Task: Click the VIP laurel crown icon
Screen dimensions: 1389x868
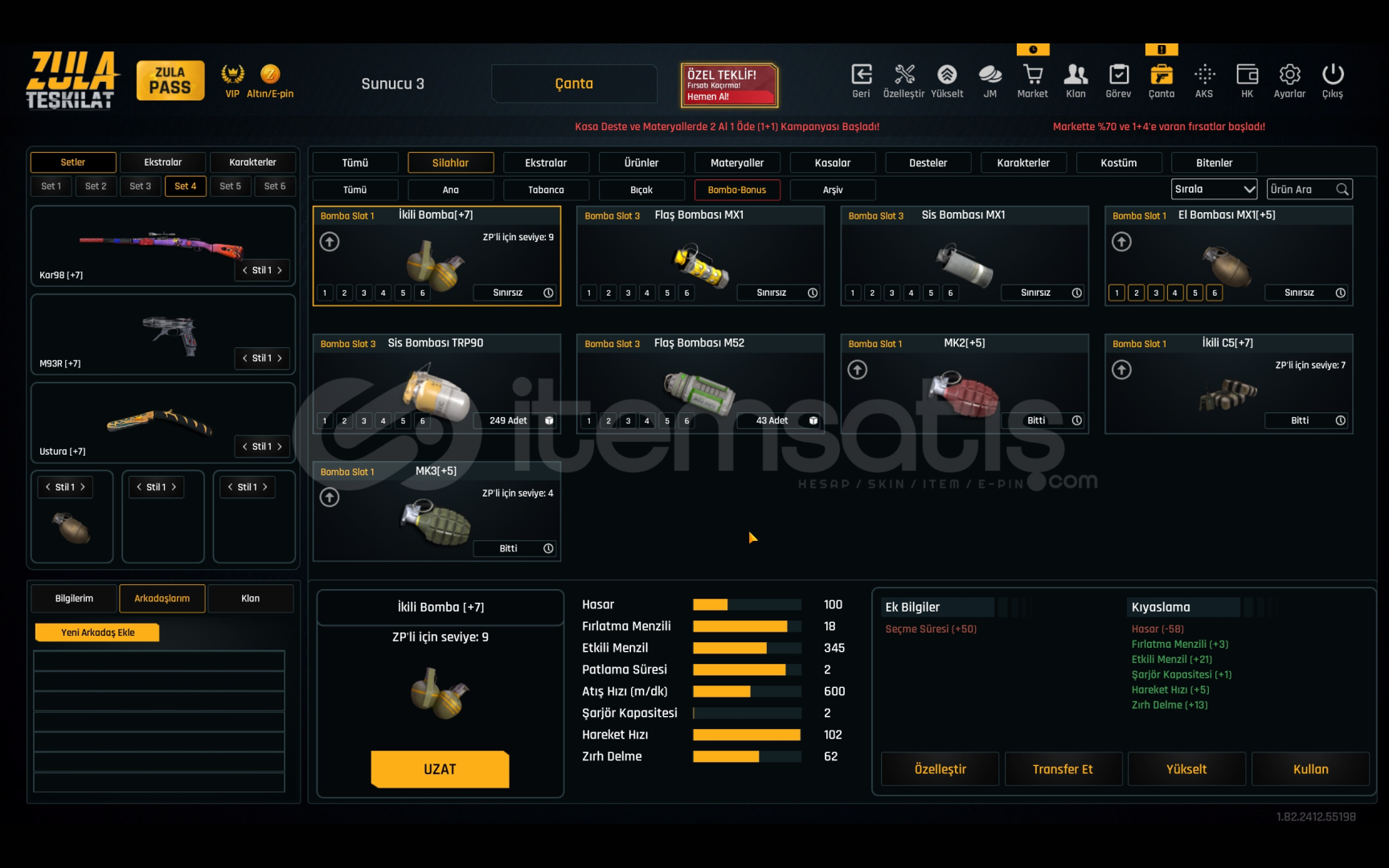Action: [x=232, y=74]
